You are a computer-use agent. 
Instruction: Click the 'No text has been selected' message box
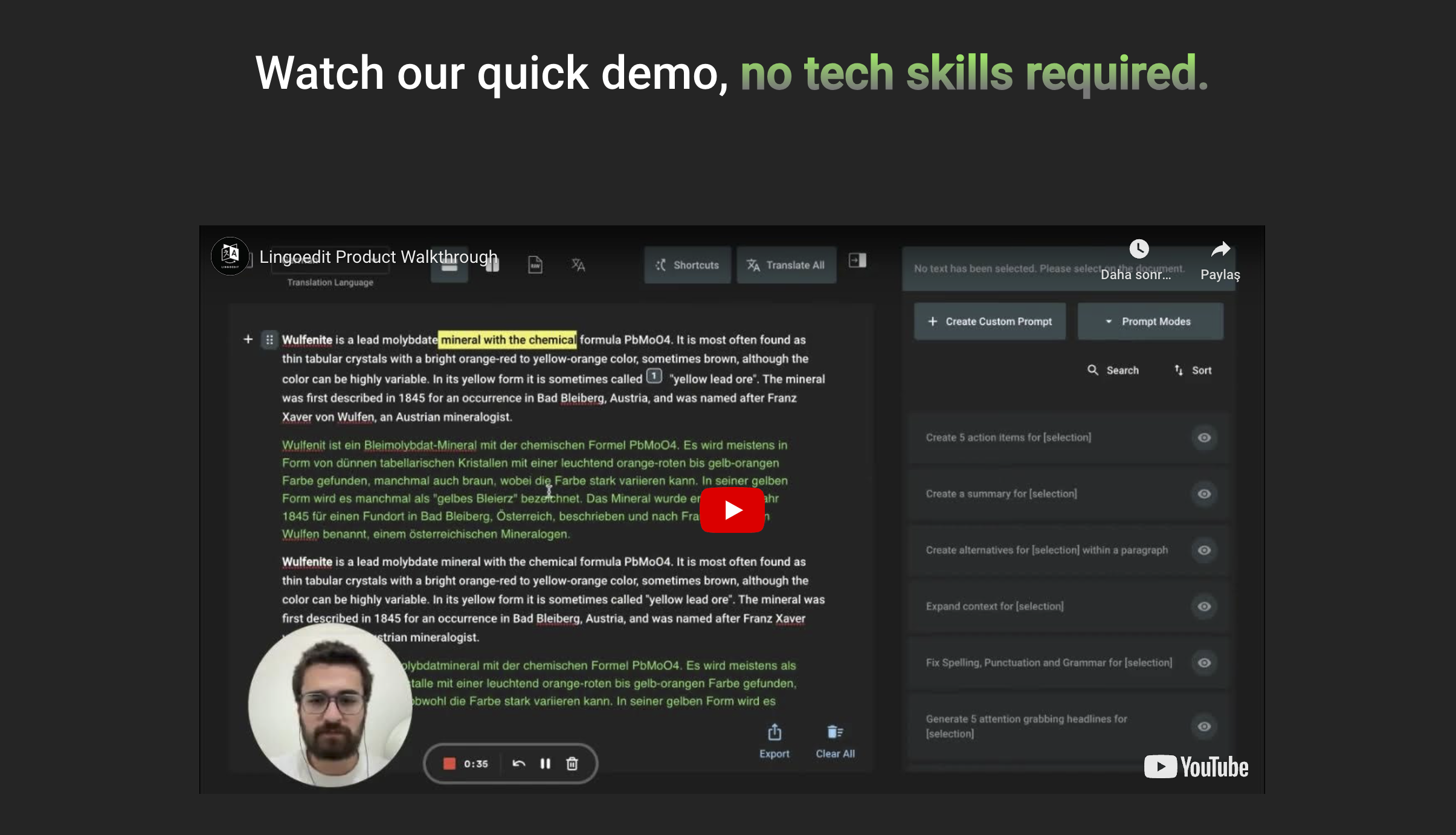click(1068, 268)
